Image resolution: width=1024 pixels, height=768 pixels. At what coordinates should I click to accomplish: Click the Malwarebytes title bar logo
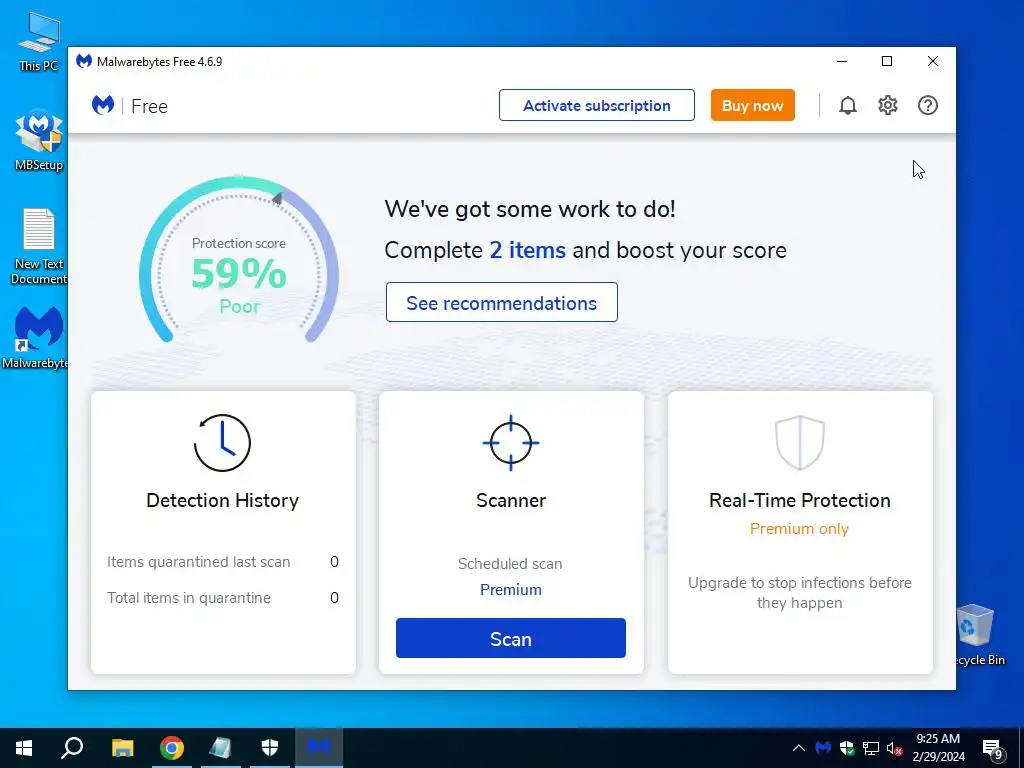click(x=84, y=61)
